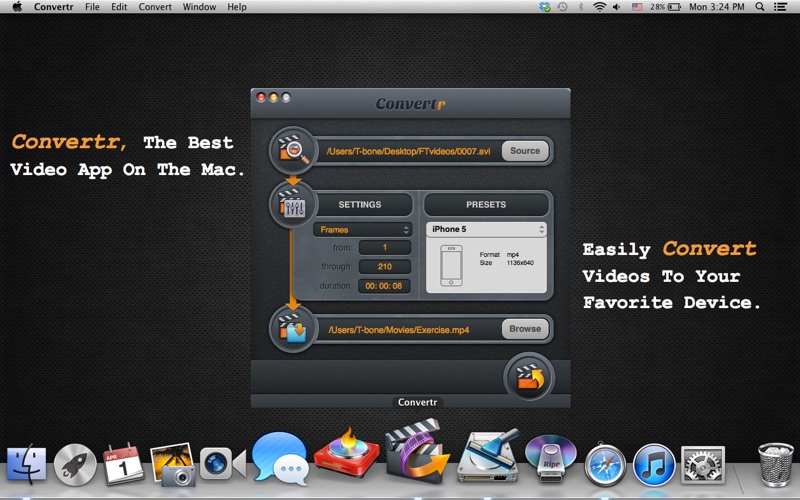This screenshot has height=500, width=800.
Task: Open Finder from the dock
Action: click(x=27, y=464)
